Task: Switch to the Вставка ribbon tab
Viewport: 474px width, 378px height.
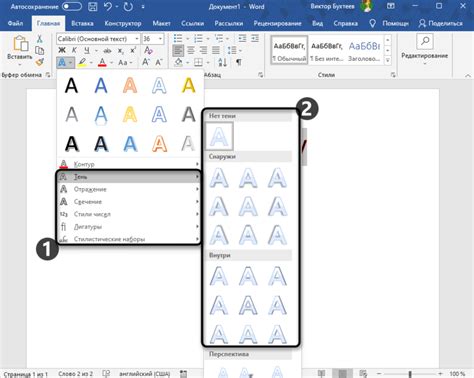Action: click(x=82, y=23)
